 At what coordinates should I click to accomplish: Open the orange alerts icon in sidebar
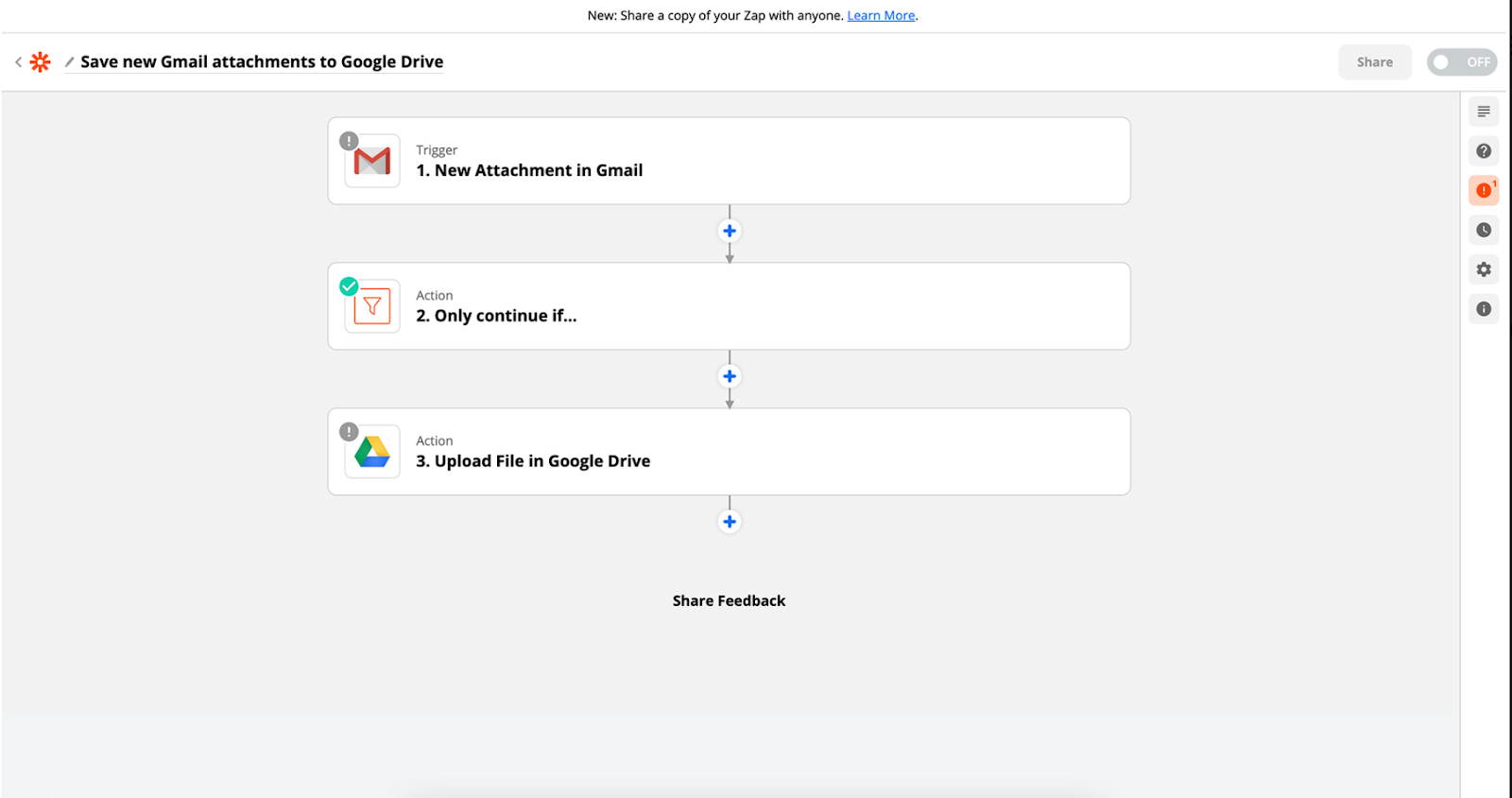coord(1484,191)
